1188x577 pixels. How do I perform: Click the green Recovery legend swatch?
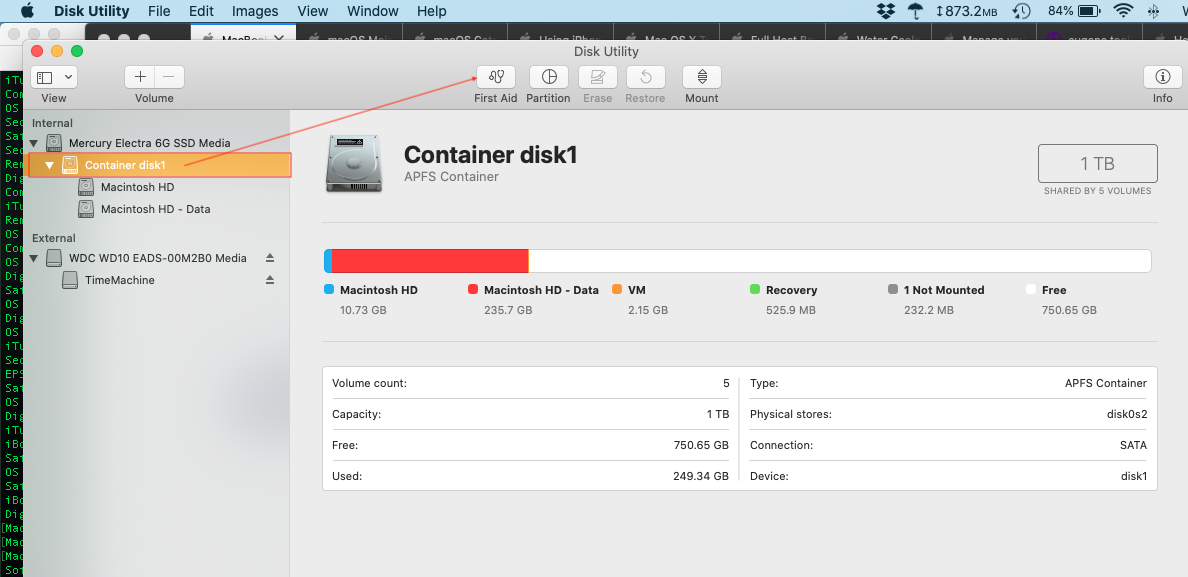click(x=755, y=289)
